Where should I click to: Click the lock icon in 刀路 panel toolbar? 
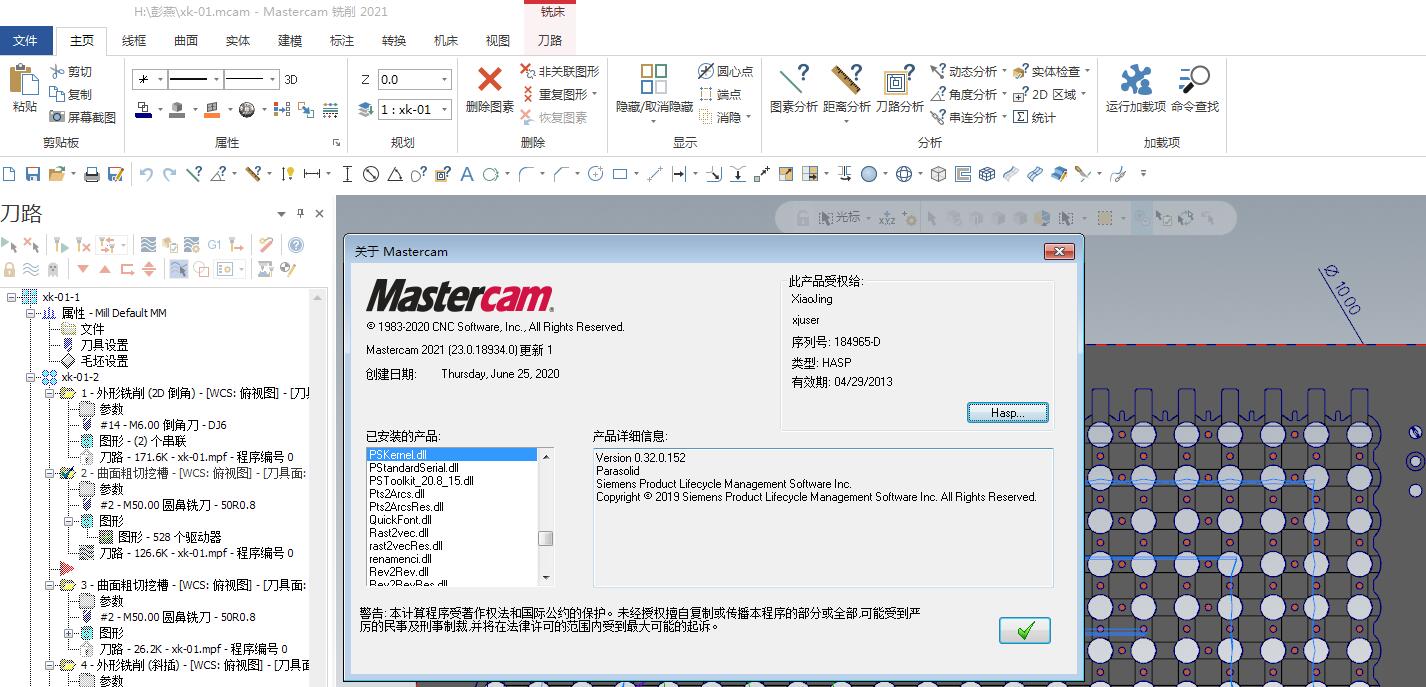tap(10, 269)
